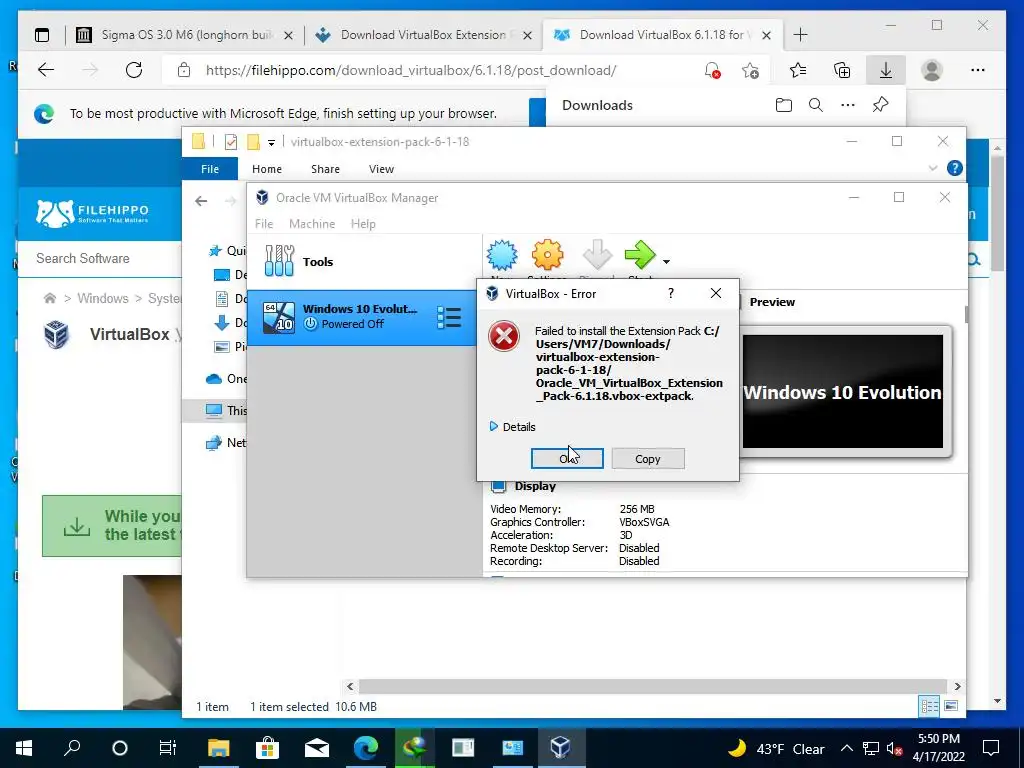This screenshot has width=1024, height=768.
Task: Open the Edge Favorites list
Action: (x=797, y=70)
